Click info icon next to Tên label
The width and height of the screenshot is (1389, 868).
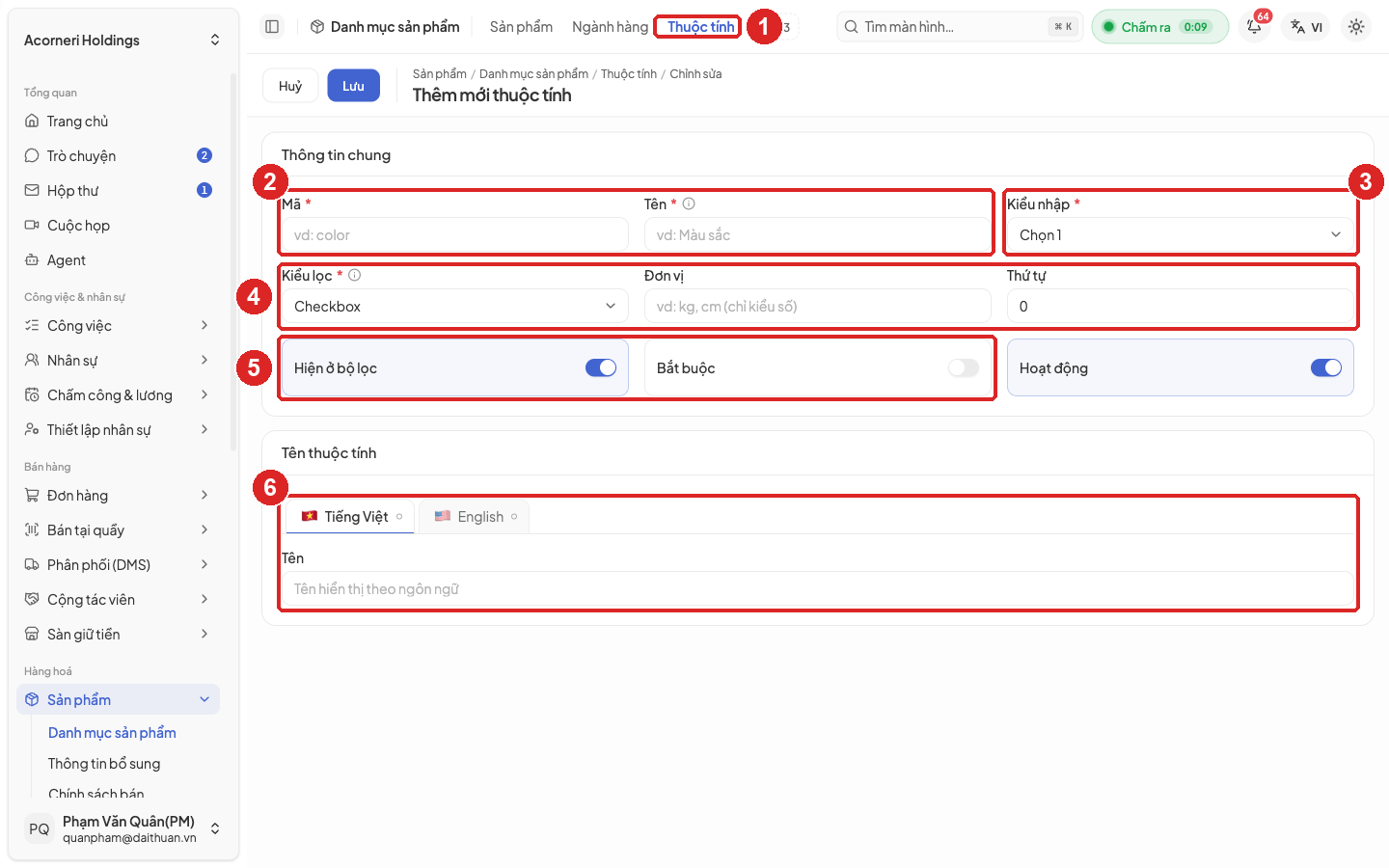coord(689,203)
